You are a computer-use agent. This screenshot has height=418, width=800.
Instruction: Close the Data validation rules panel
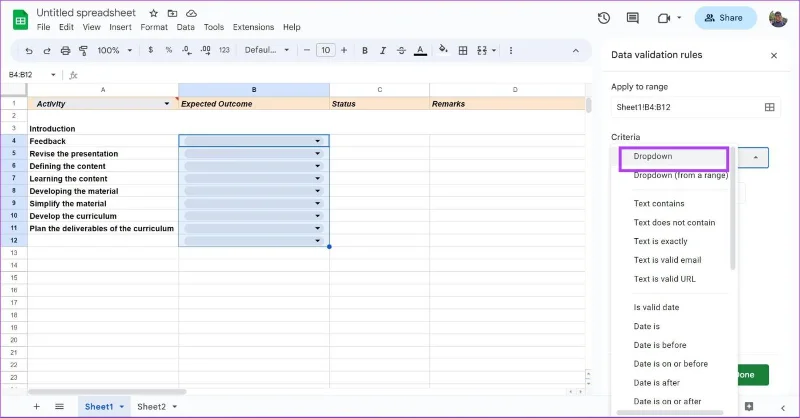point(774,55)
